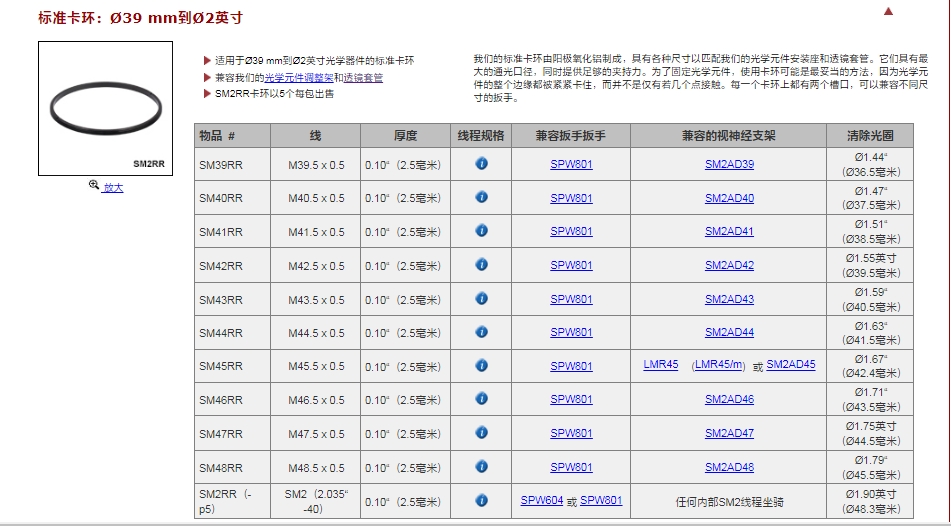Click the 物品 # column header

[232, 136]
